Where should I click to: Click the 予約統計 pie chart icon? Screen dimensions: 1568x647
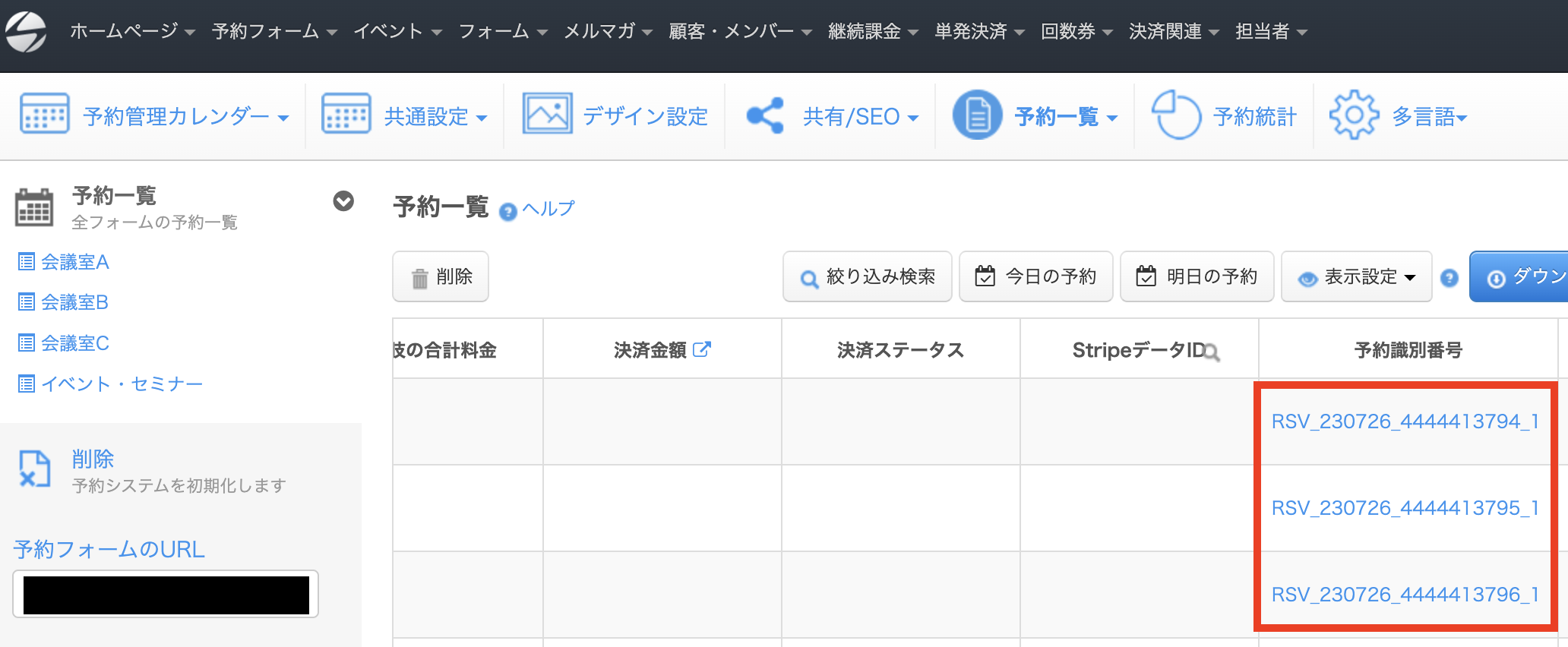tap(1176, 115)
